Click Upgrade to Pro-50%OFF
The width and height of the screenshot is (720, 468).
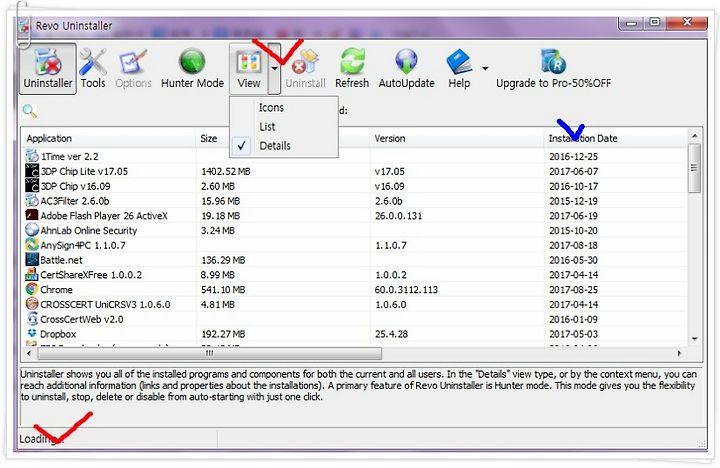[x=553, y=69]
